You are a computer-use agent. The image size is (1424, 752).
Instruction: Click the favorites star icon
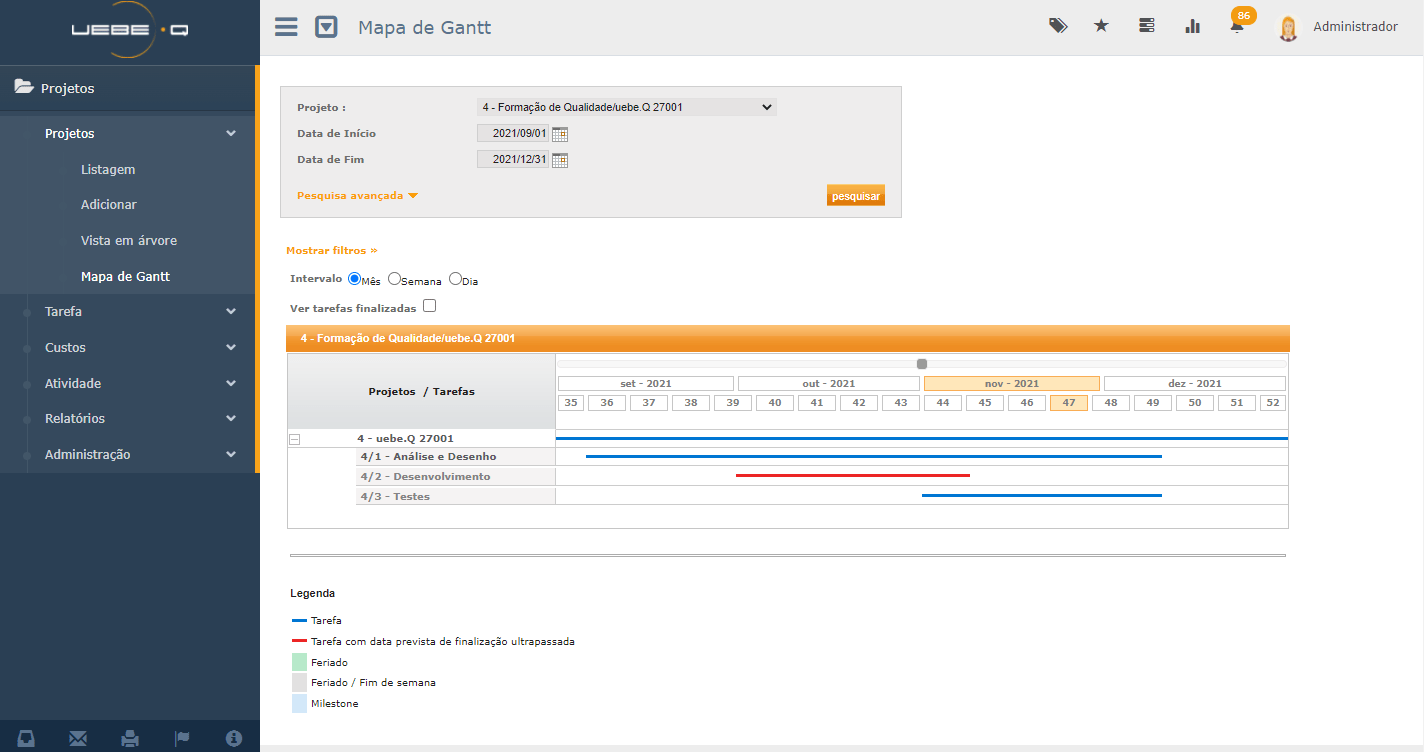(x=1101, y=26)
